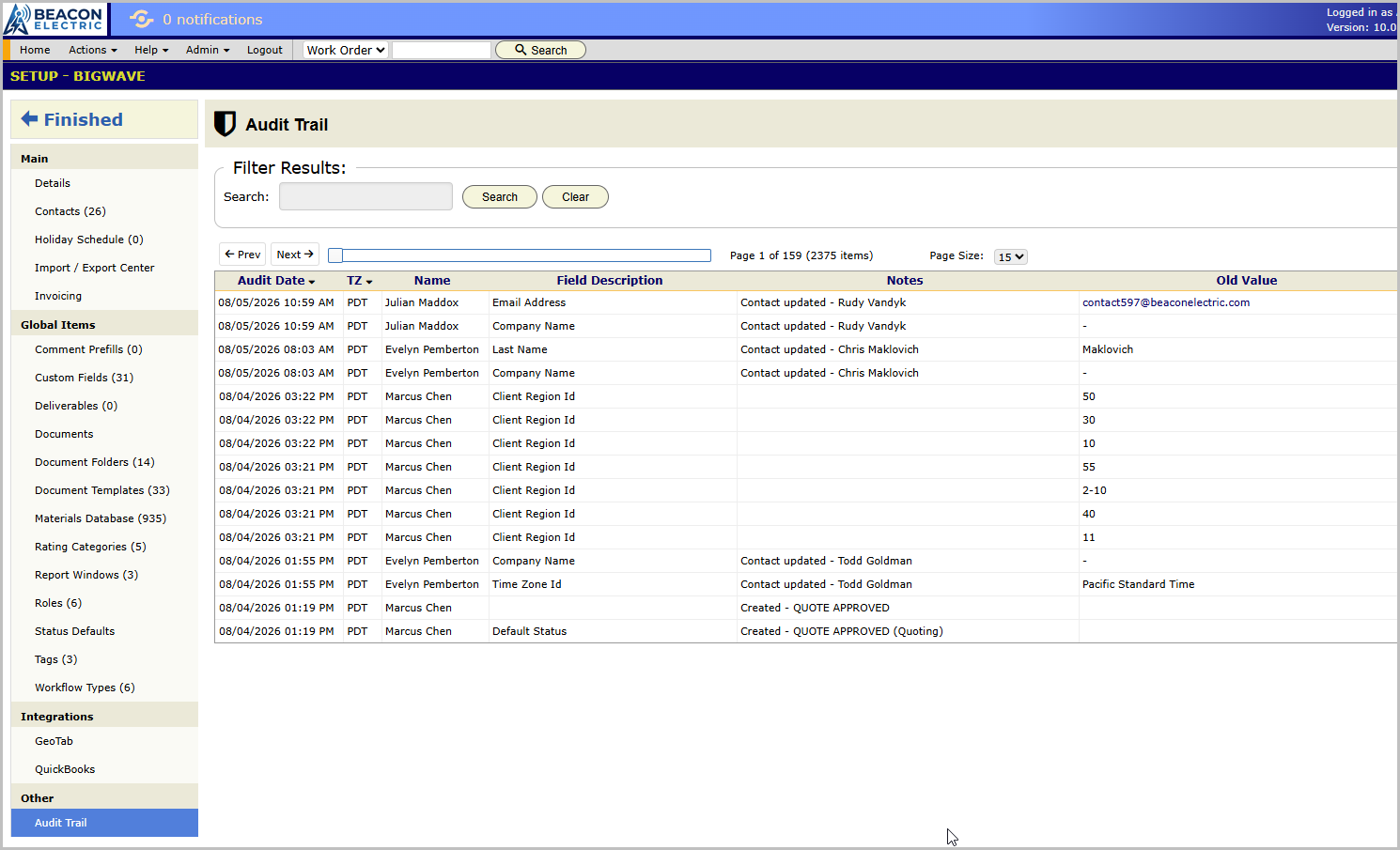Screen dimensions: 1400x850
Task: Go to Home in the menu bar
Action: coord(35,50)
